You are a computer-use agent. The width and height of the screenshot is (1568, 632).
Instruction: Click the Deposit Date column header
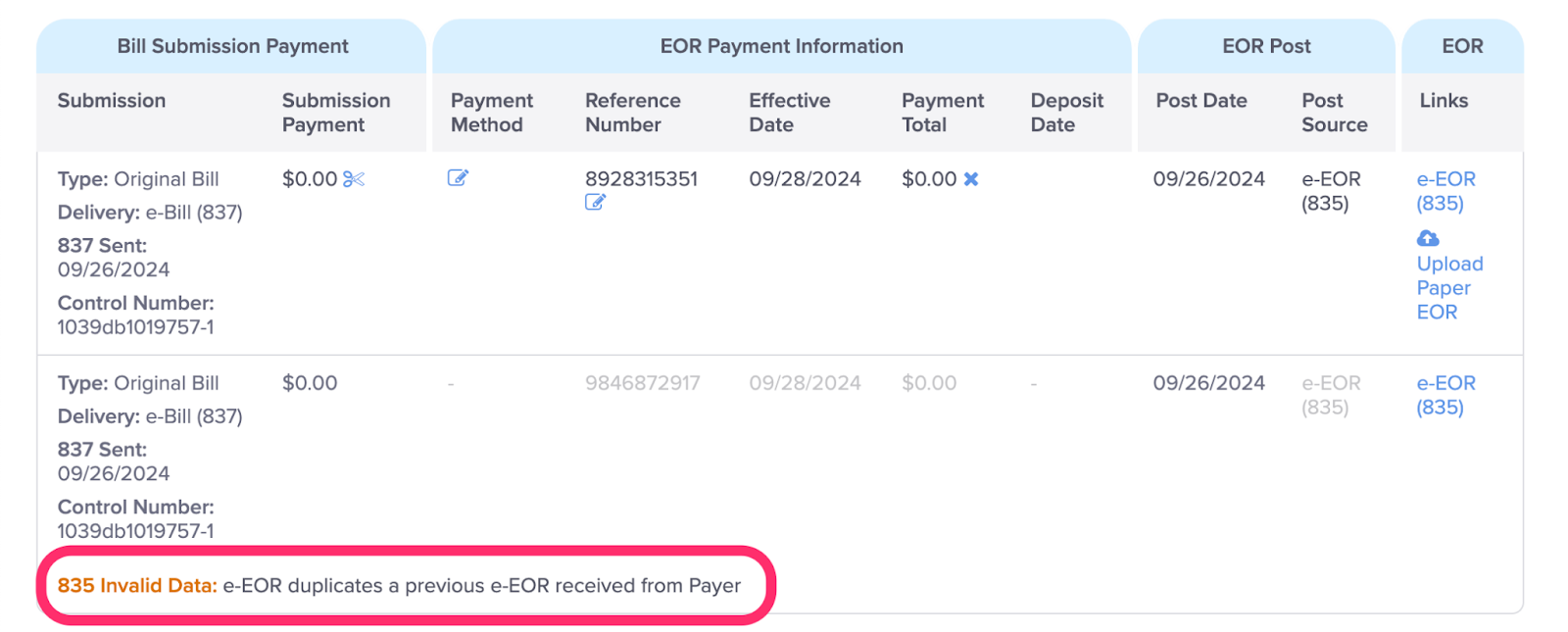tap(1066, 113)
